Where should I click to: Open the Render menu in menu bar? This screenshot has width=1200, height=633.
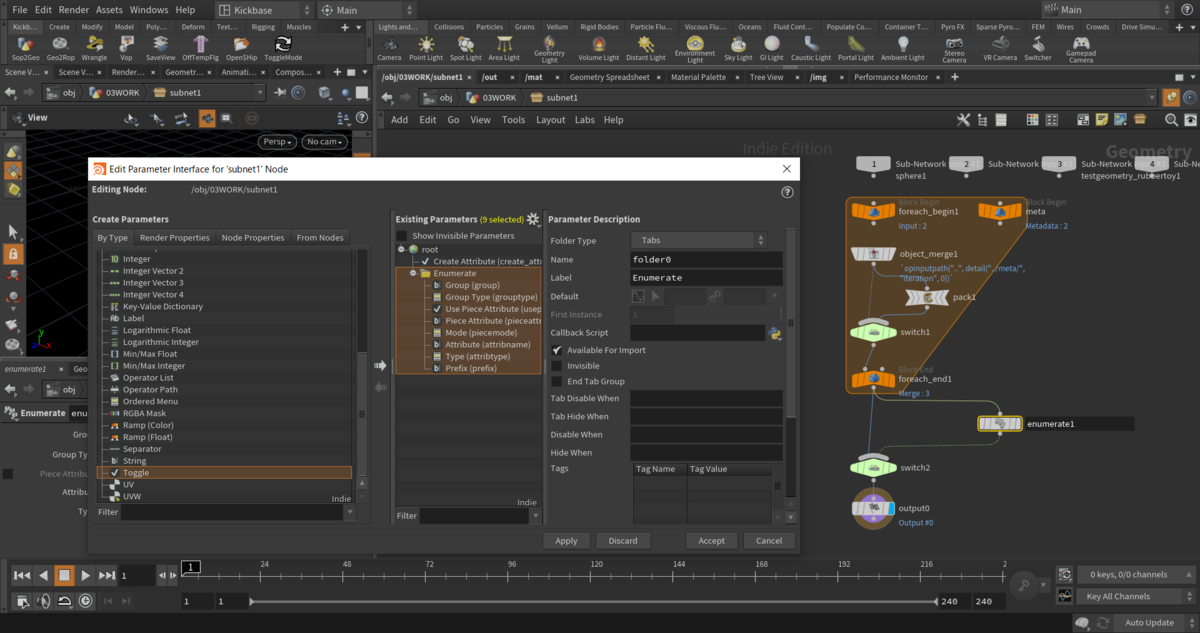coord(74,9)
